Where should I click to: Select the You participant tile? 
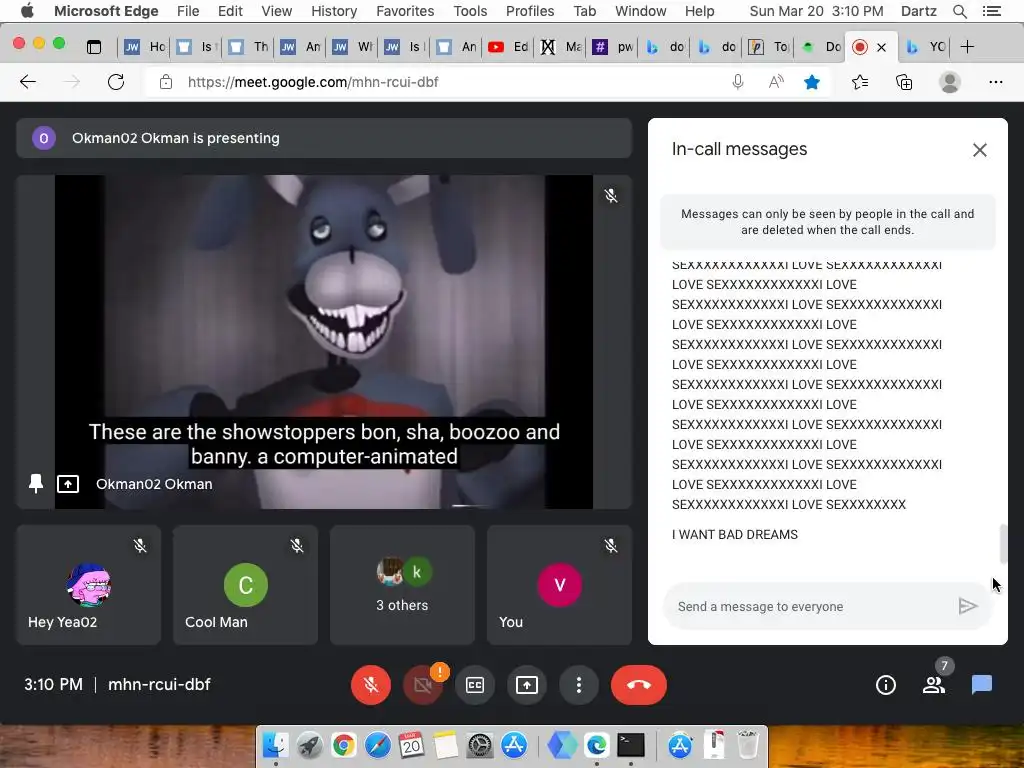click(x=559, y=584)
